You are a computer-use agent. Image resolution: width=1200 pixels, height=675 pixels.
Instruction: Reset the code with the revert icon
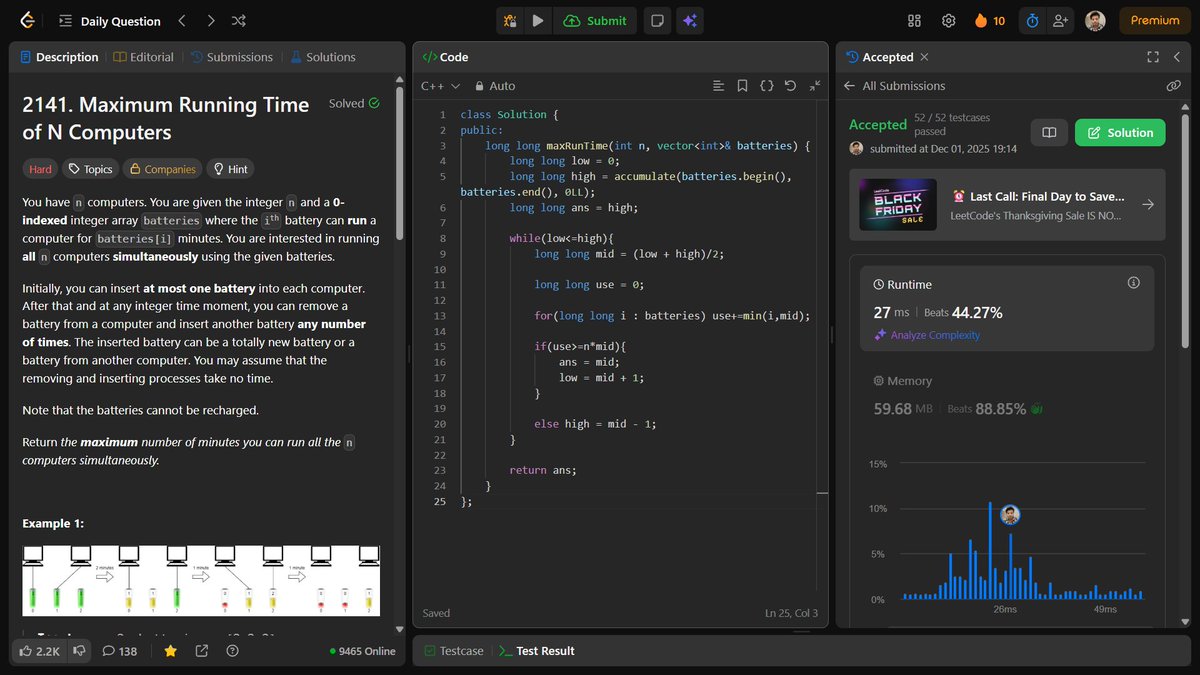(x=790, y=86)
